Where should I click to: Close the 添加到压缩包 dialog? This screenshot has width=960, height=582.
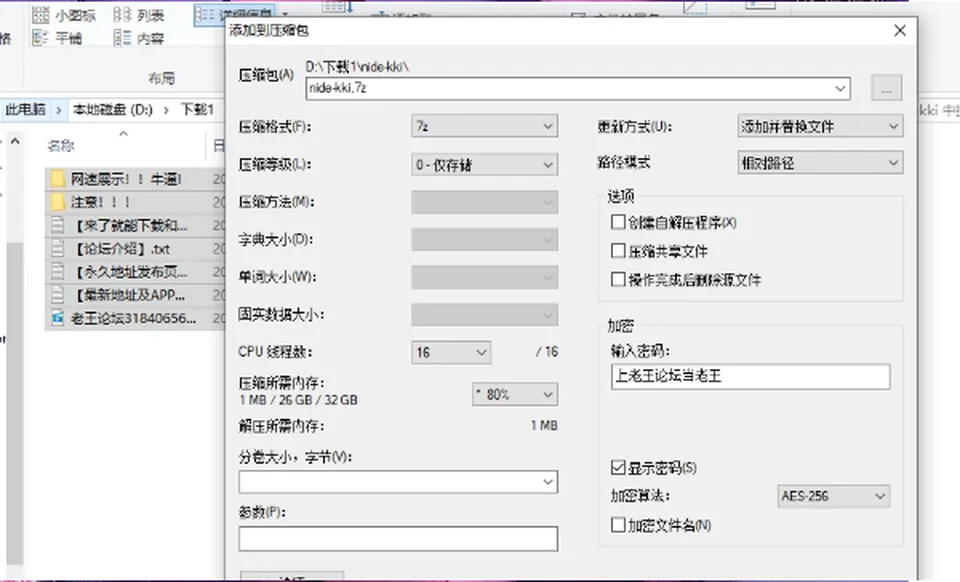pos(899,31)
